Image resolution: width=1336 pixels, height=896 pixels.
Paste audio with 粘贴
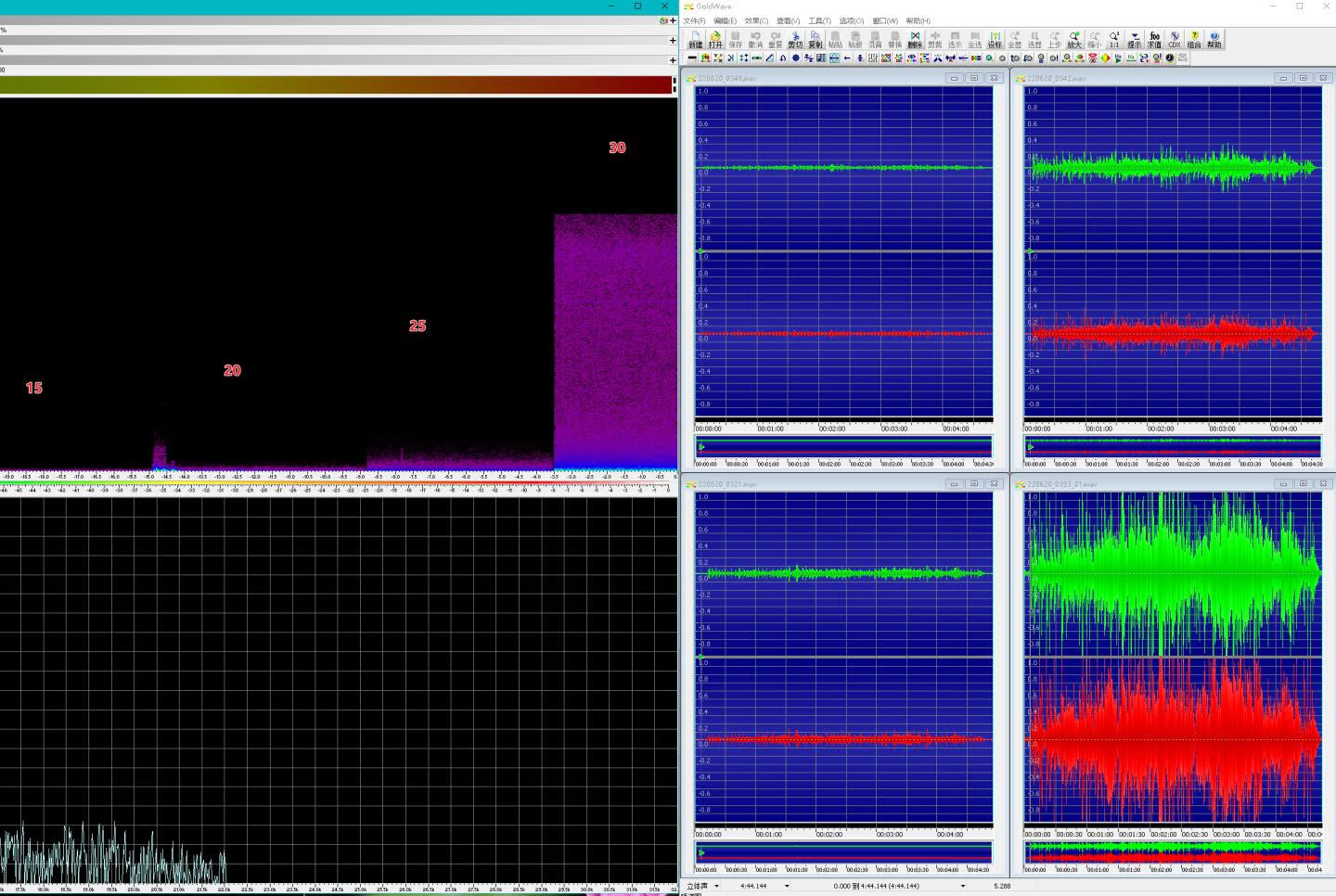coord(835,40)
